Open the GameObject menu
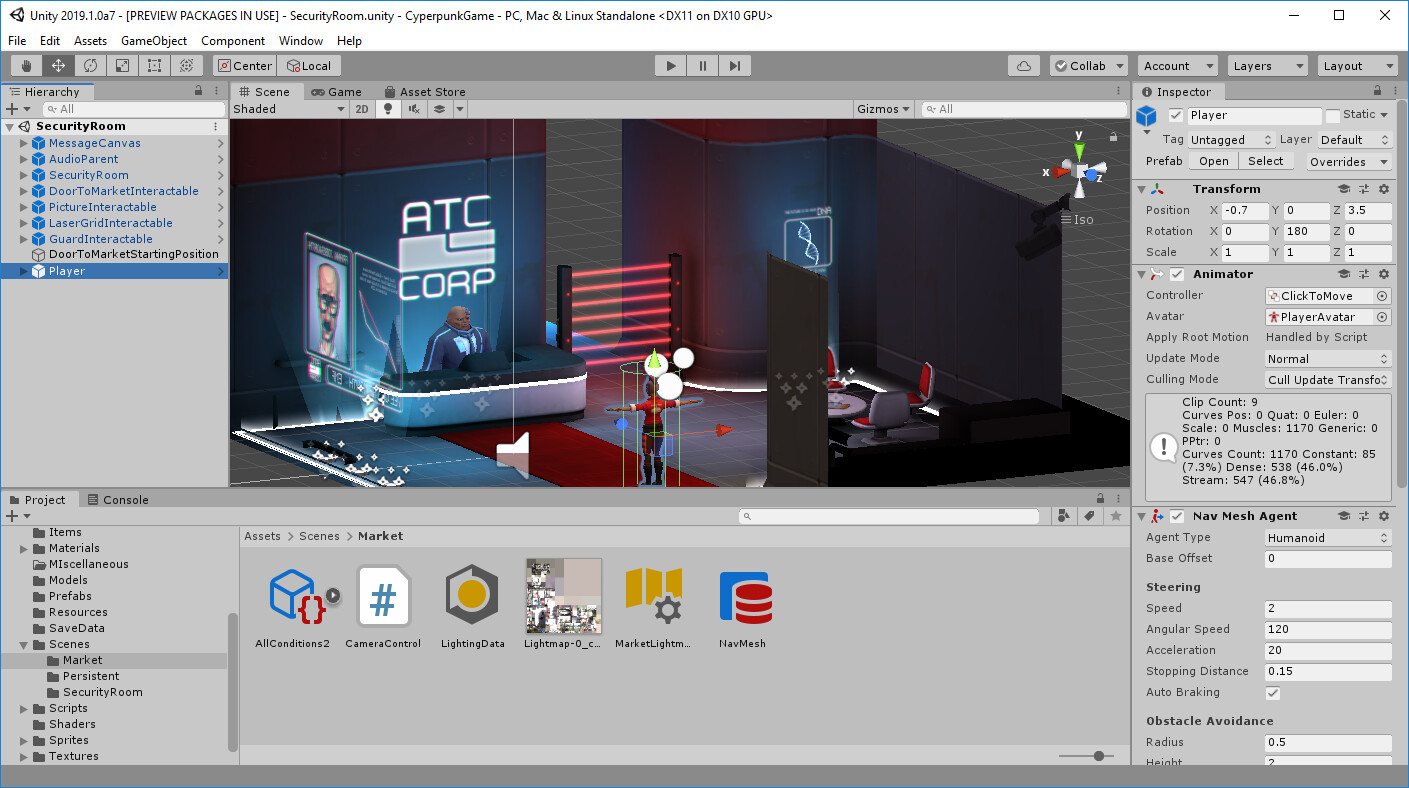Image resolution: width=1409 pixels, height=788 pixels. pos(154,40)
